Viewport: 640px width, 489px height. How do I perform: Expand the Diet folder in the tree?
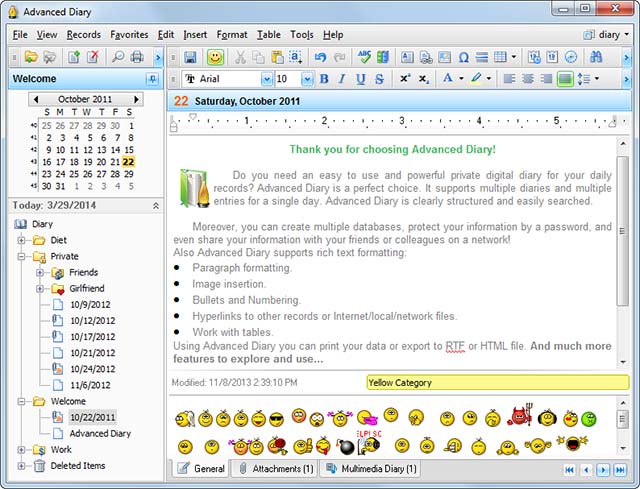[21, 240]
